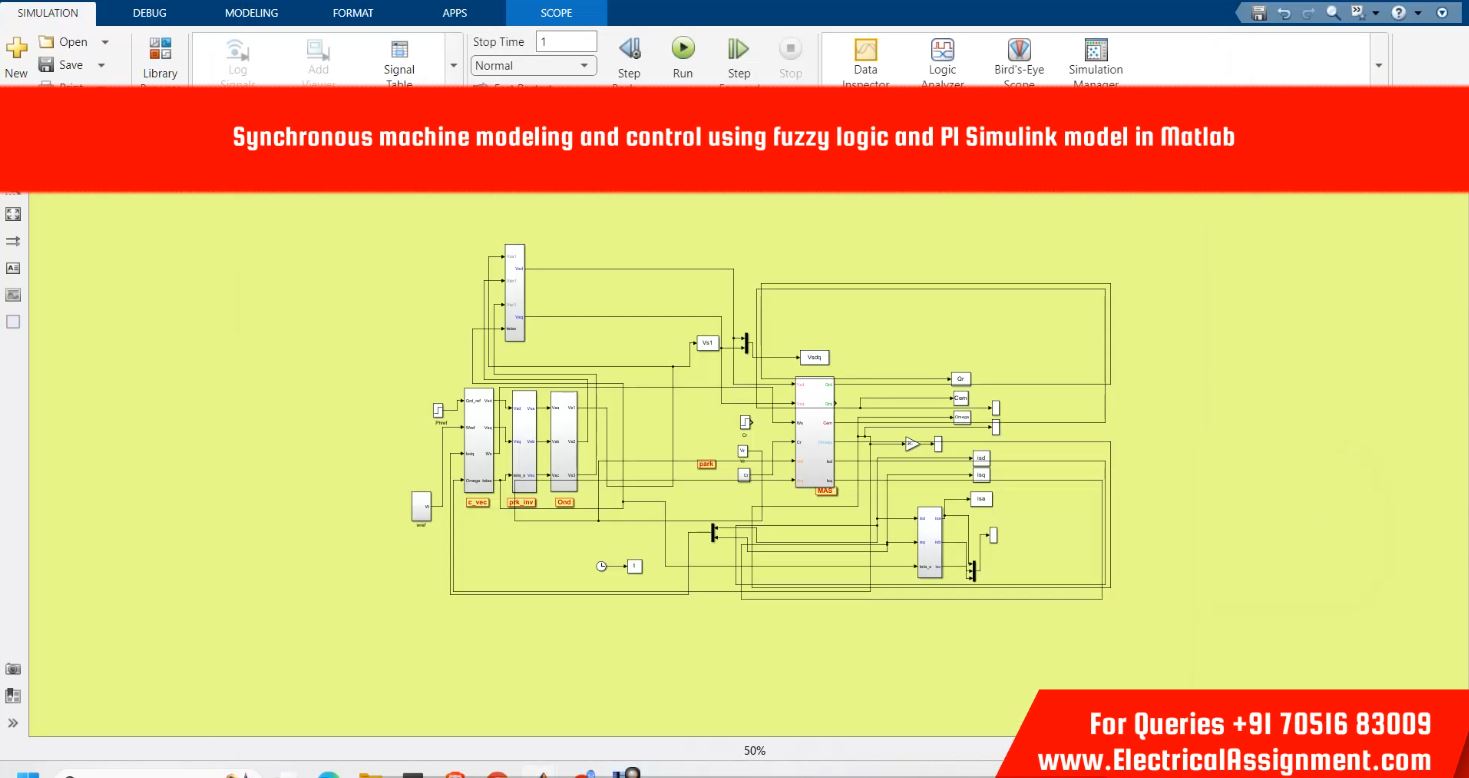This screenshot has width=1469, height=778.
Task: Toggle the Annotation text tool in palette
Action: click(x=13, y=268)
